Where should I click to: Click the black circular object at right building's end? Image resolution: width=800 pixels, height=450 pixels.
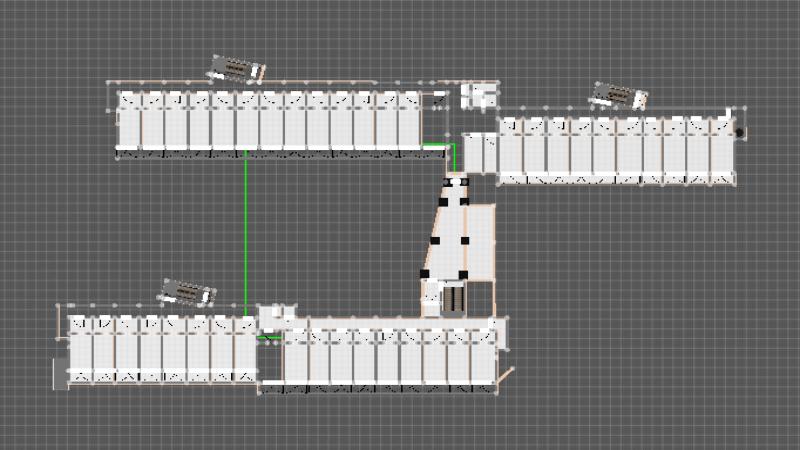(741, 132)
